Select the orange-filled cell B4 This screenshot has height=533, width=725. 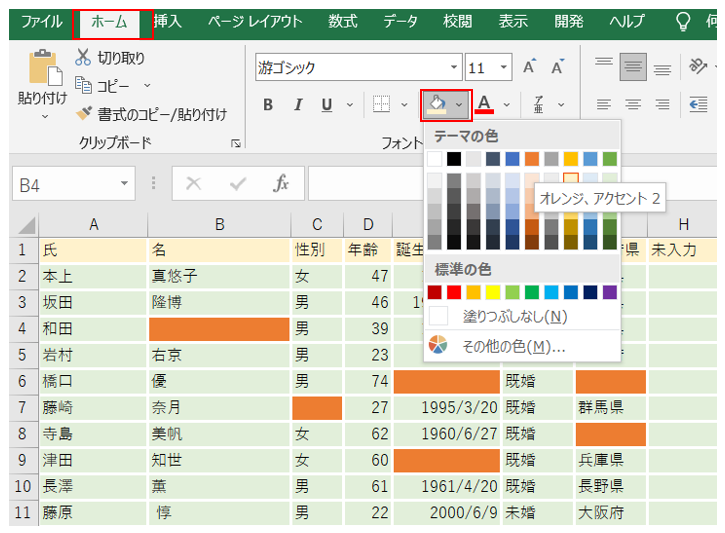pos(219,328)
